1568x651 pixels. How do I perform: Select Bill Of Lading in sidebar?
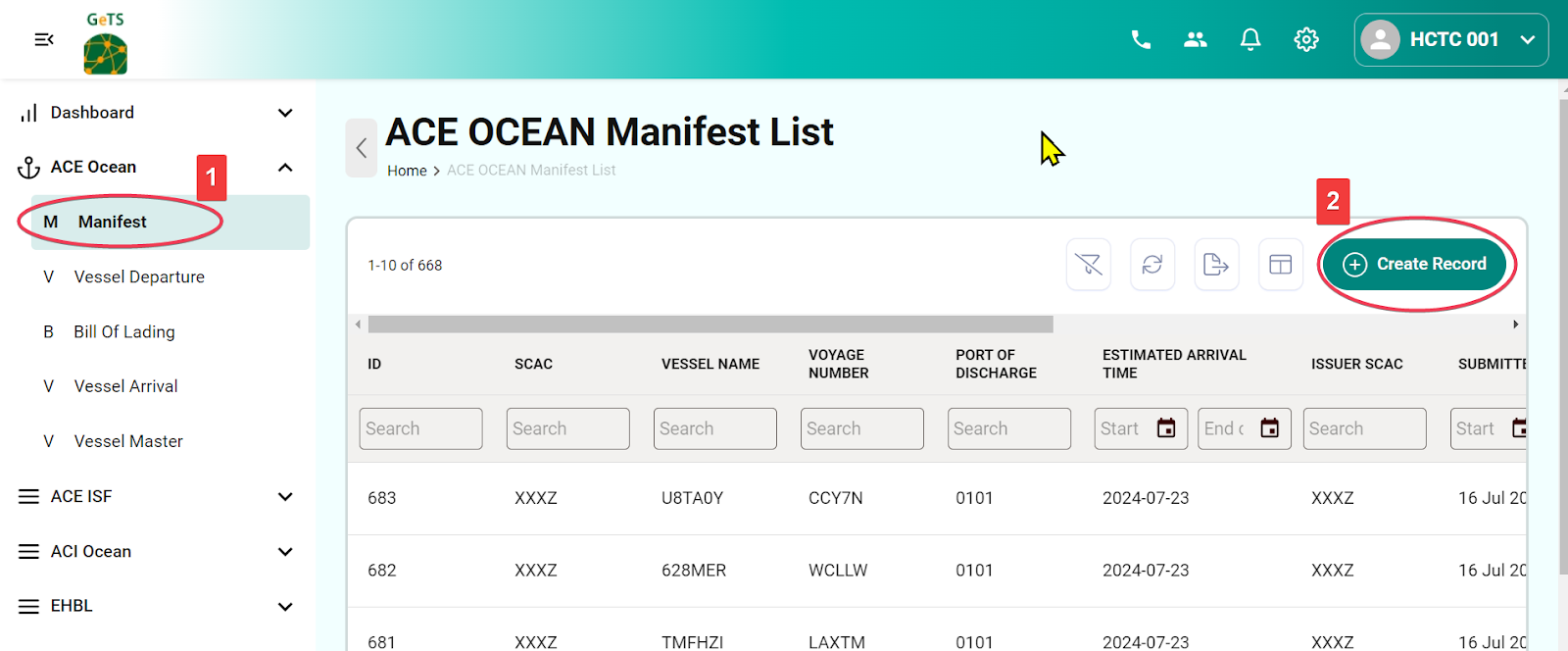point(124,332)
